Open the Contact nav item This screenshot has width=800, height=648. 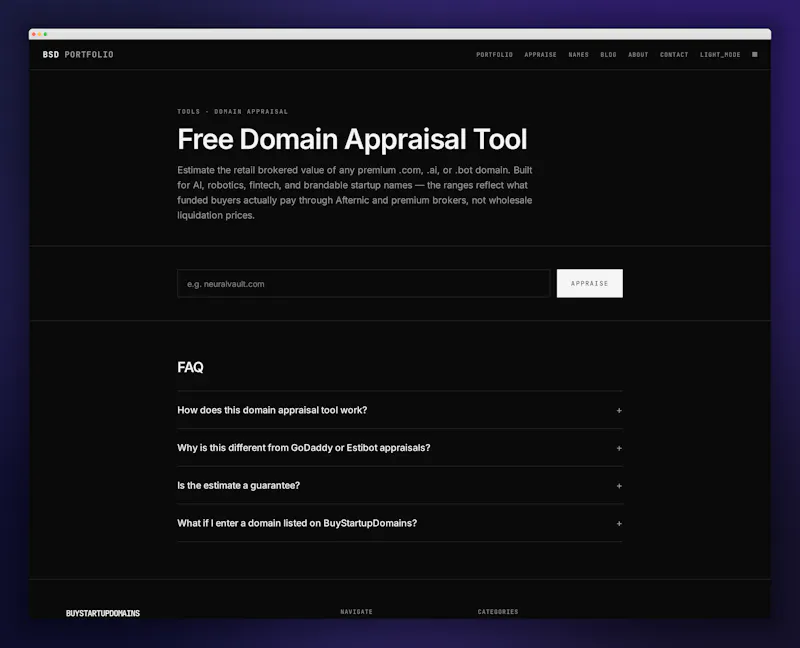point(674,55)
